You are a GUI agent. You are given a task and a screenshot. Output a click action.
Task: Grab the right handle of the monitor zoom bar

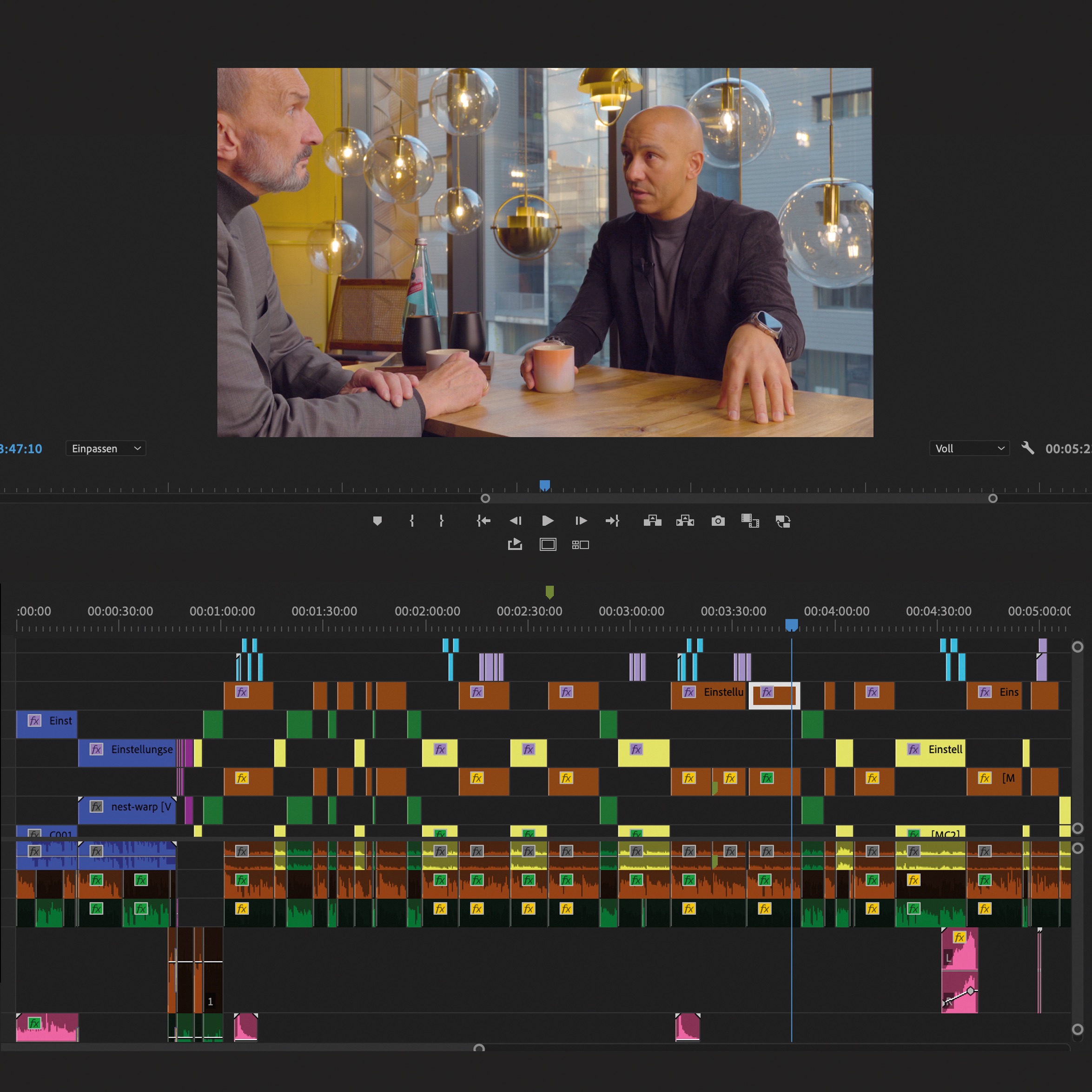993,498
